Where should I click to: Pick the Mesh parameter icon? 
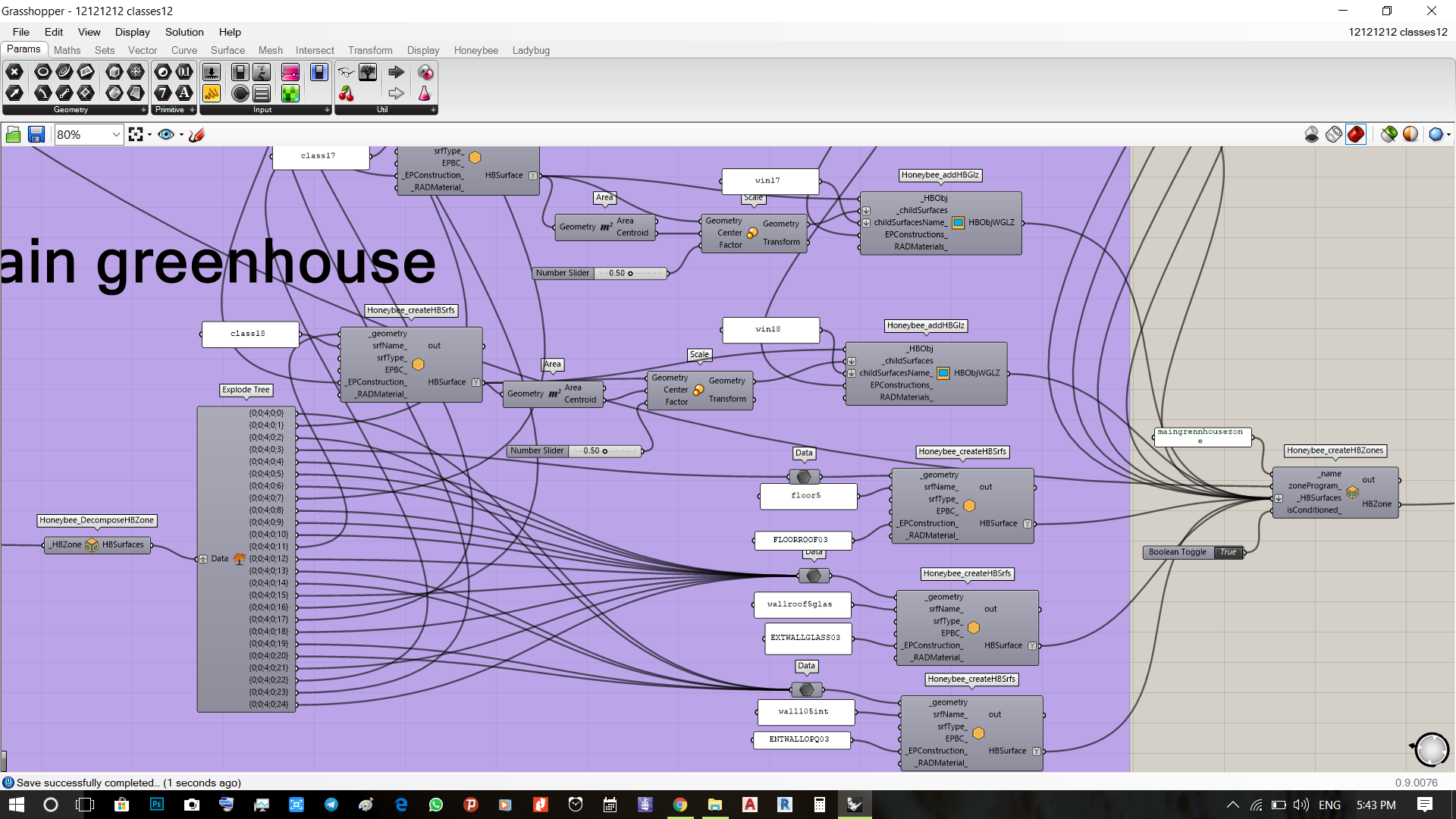pyautogui.click(x=136, y=72)
